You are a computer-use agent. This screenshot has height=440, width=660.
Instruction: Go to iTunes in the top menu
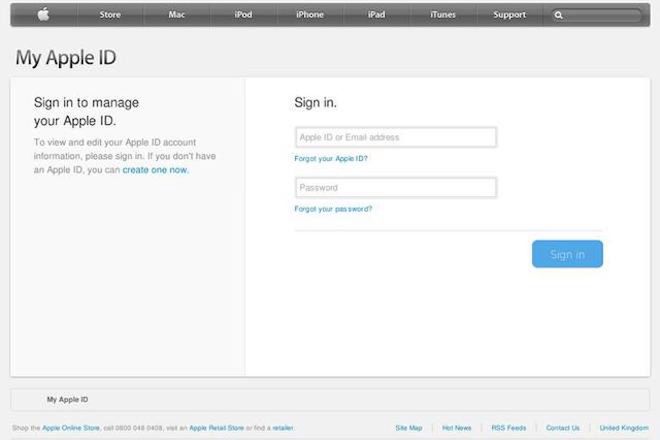click(443, 14)
